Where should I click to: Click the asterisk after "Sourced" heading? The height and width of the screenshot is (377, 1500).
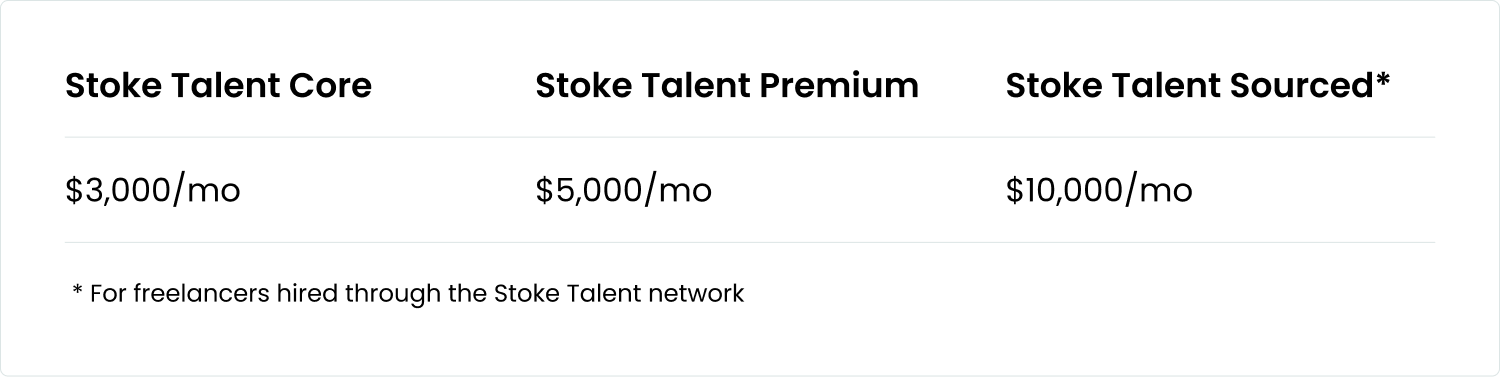[x=1383, y=80]
